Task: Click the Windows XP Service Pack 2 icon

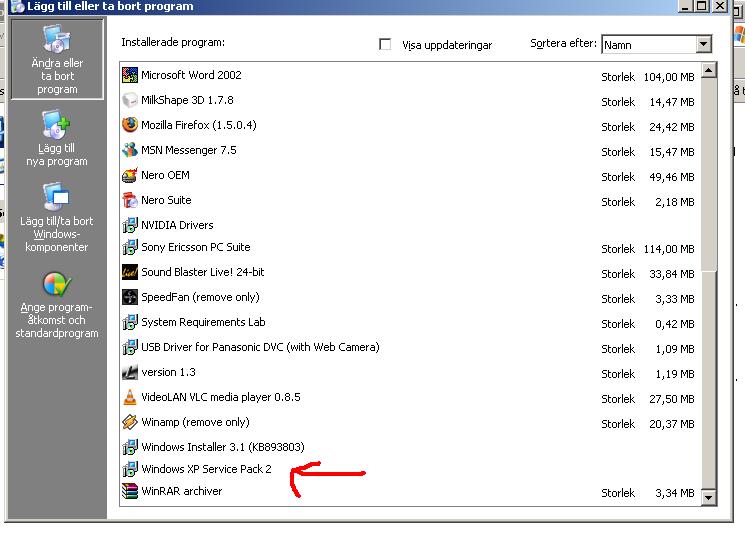Action: (x=130, y=469)
